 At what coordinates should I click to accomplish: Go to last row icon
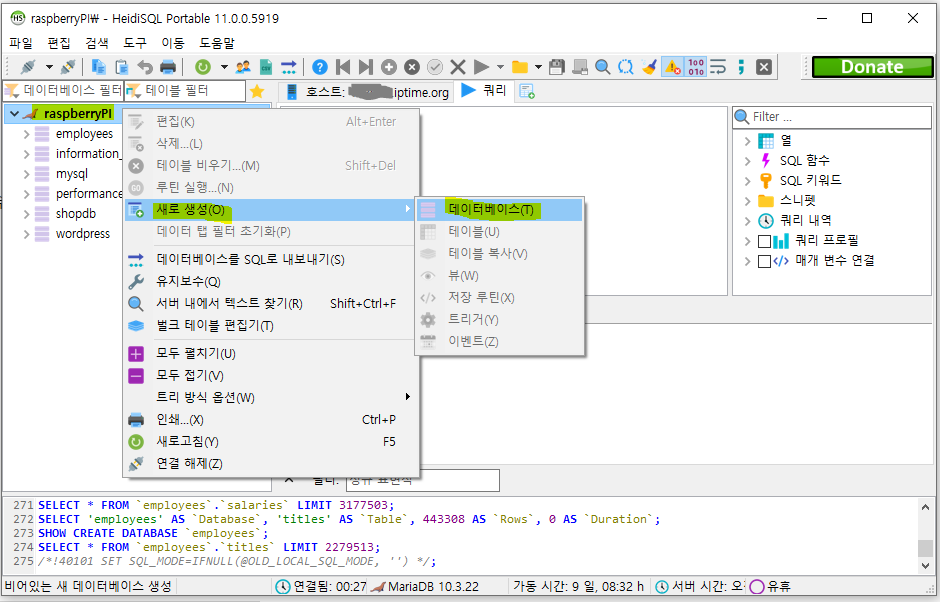366,67
